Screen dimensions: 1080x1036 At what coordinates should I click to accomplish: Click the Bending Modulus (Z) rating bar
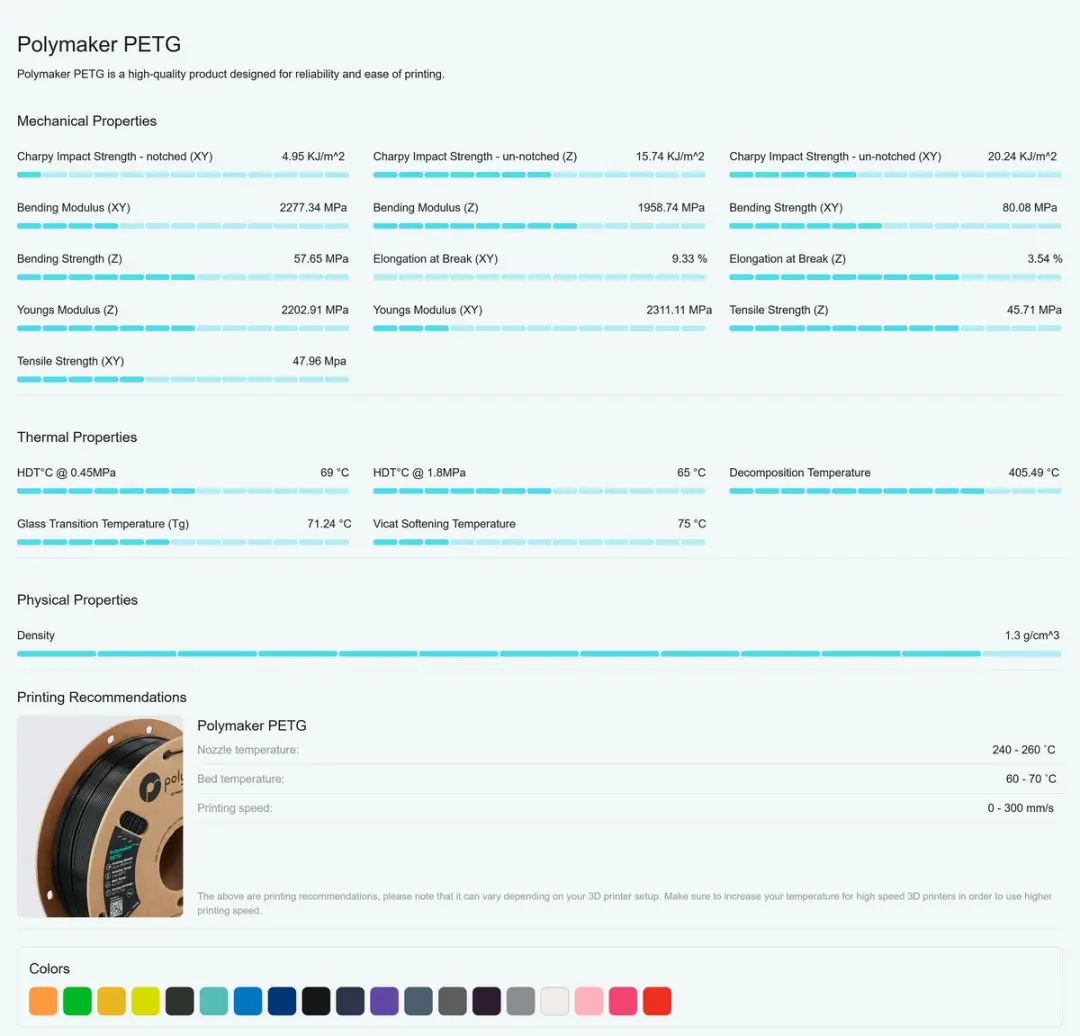539,226
